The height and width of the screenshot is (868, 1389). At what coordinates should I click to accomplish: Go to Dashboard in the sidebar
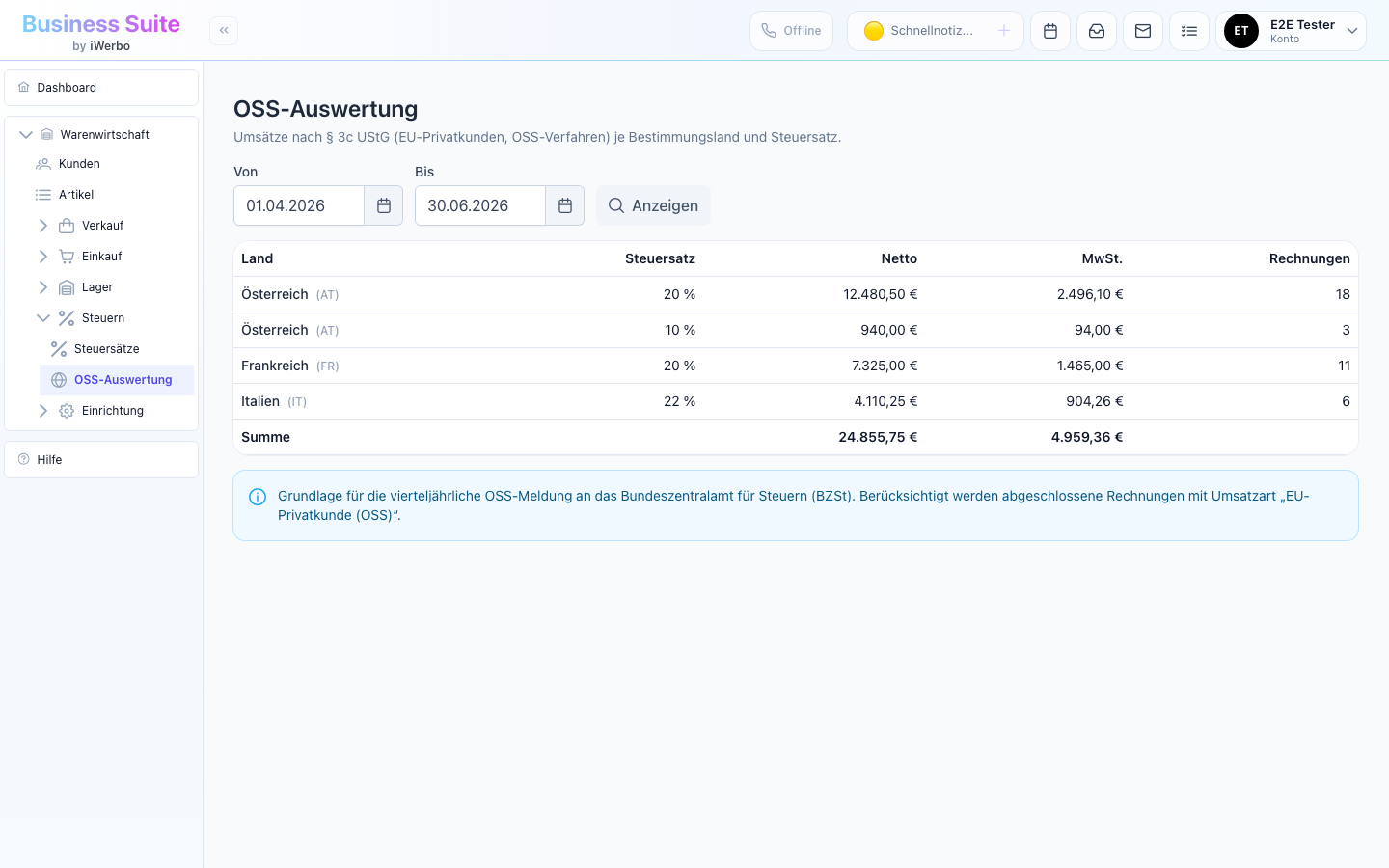[101, 88]
